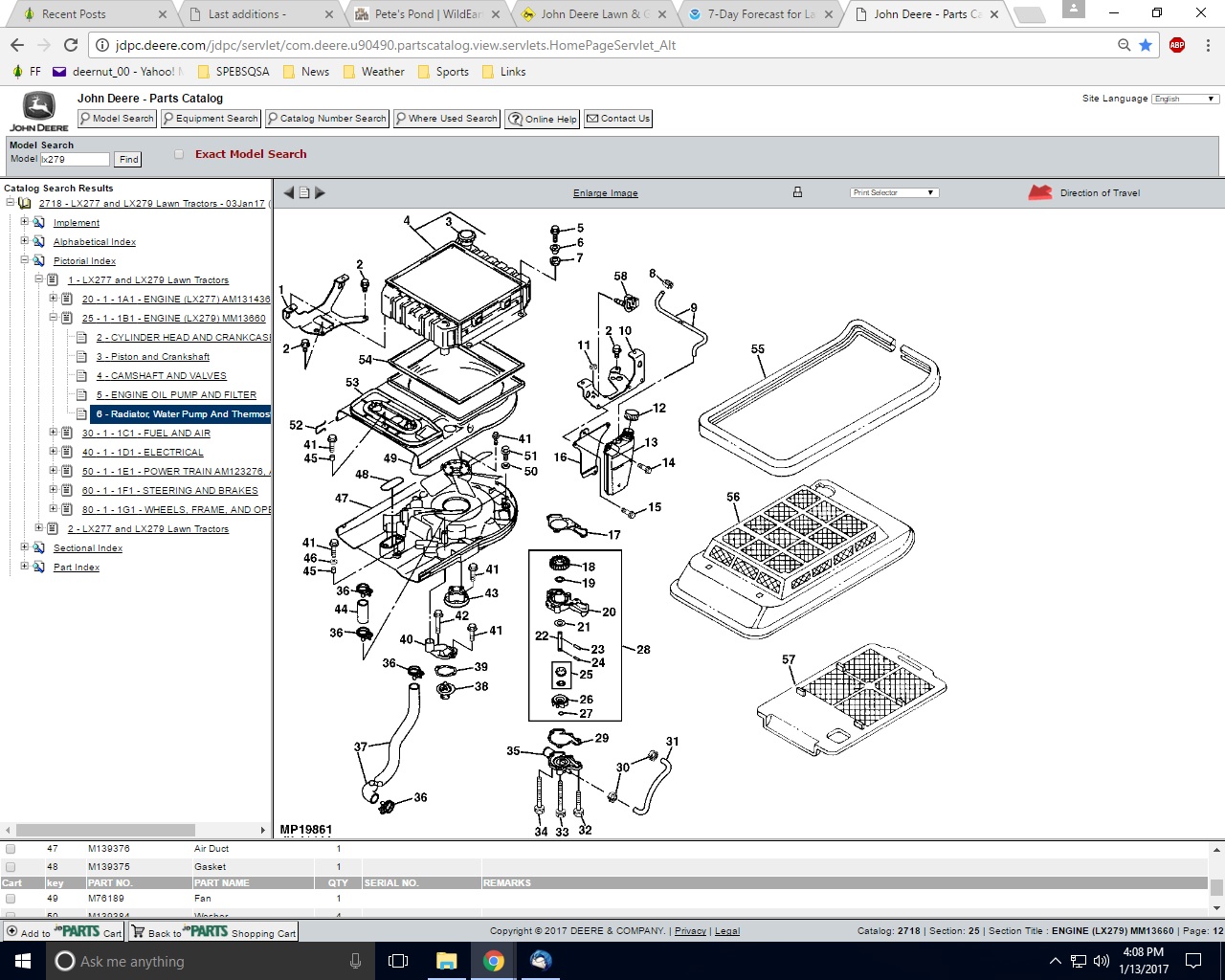Open the Sports bookmarks folder
This screenshot has width=1225, height=980.
pos(443,72)
